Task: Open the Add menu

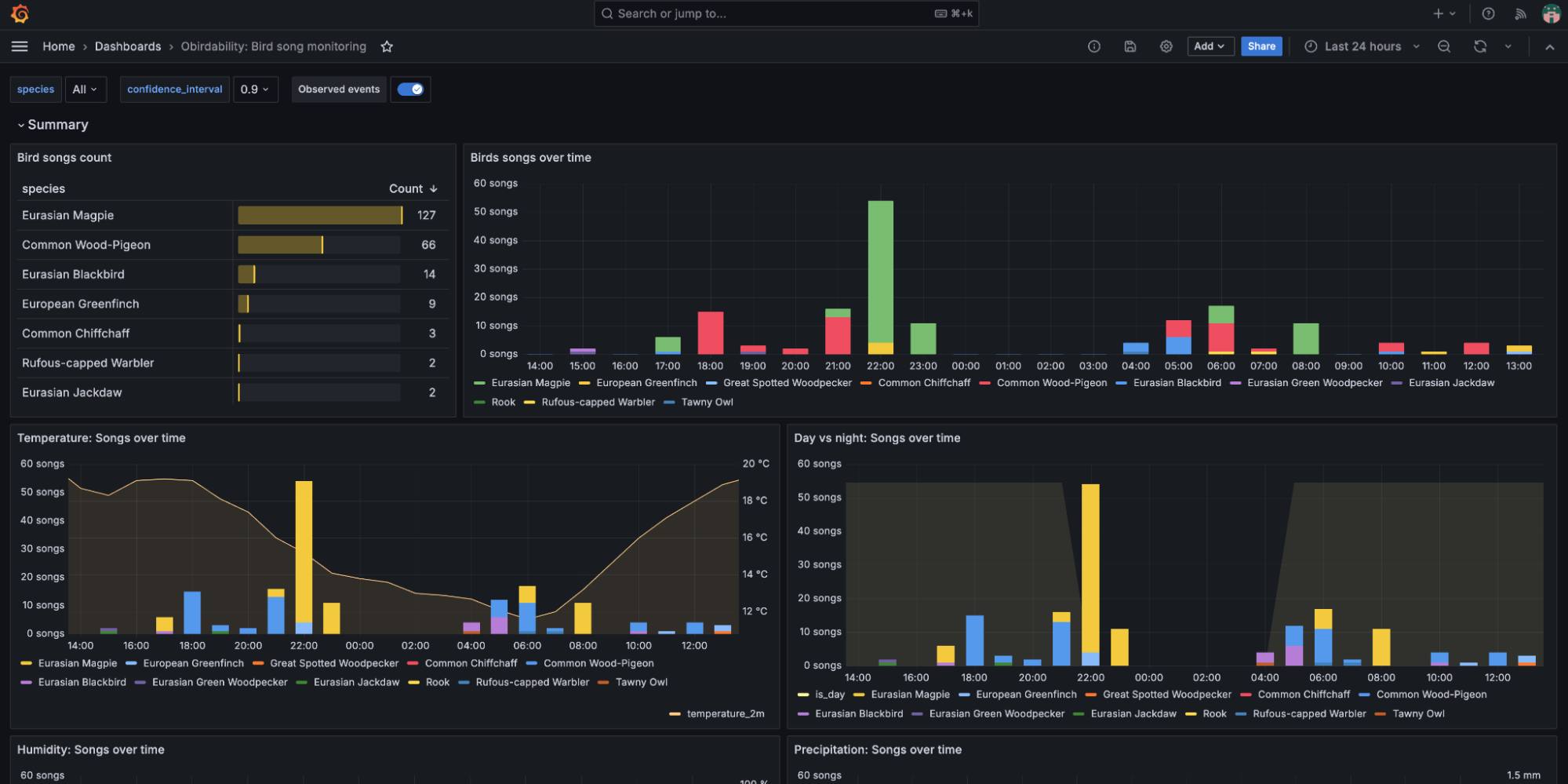Action: (1210, 46)
